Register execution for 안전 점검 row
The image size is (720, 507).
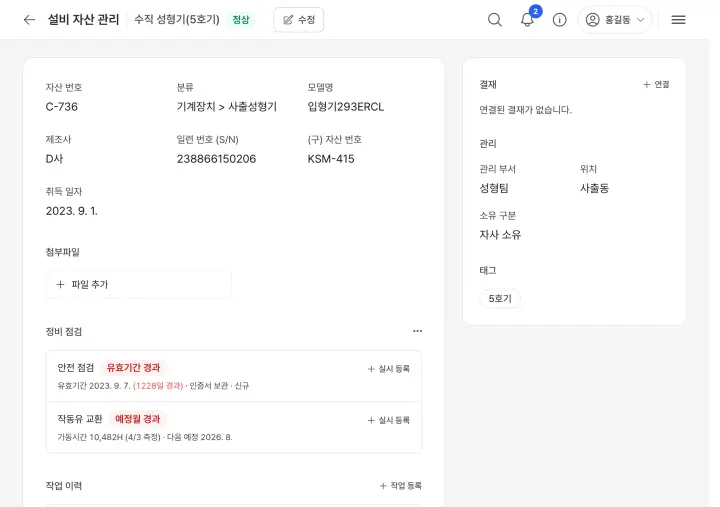388,369
